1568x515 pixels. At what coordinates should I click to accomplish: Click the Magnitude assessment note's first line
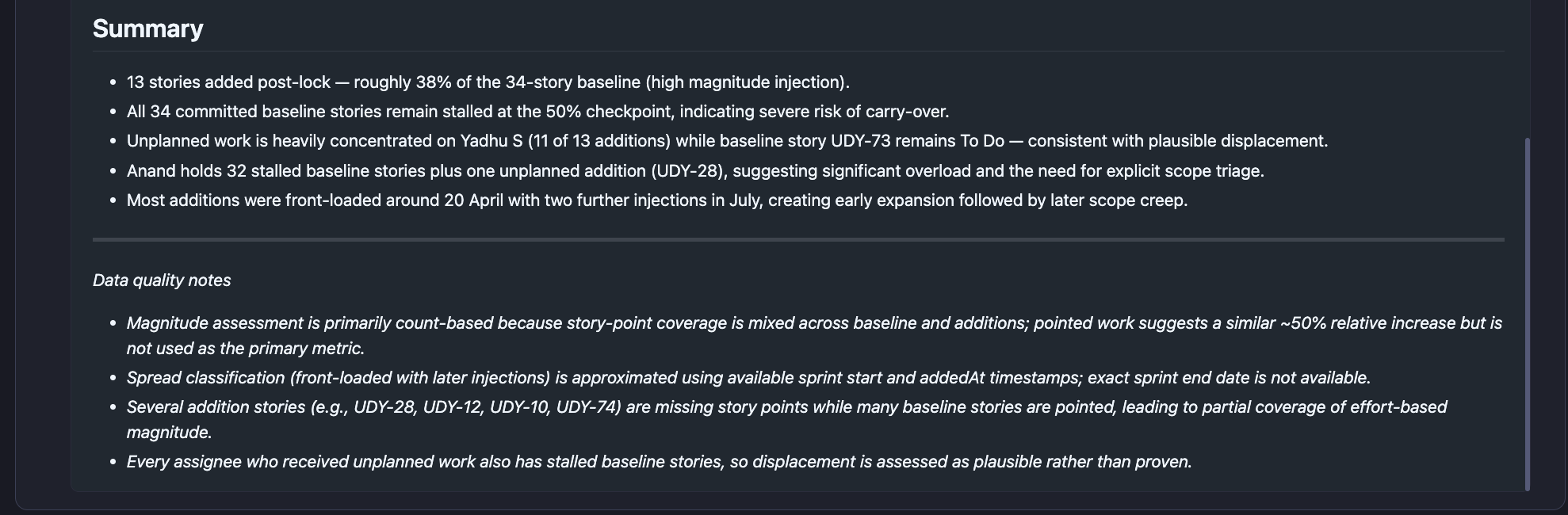click(x=814, y=323)
